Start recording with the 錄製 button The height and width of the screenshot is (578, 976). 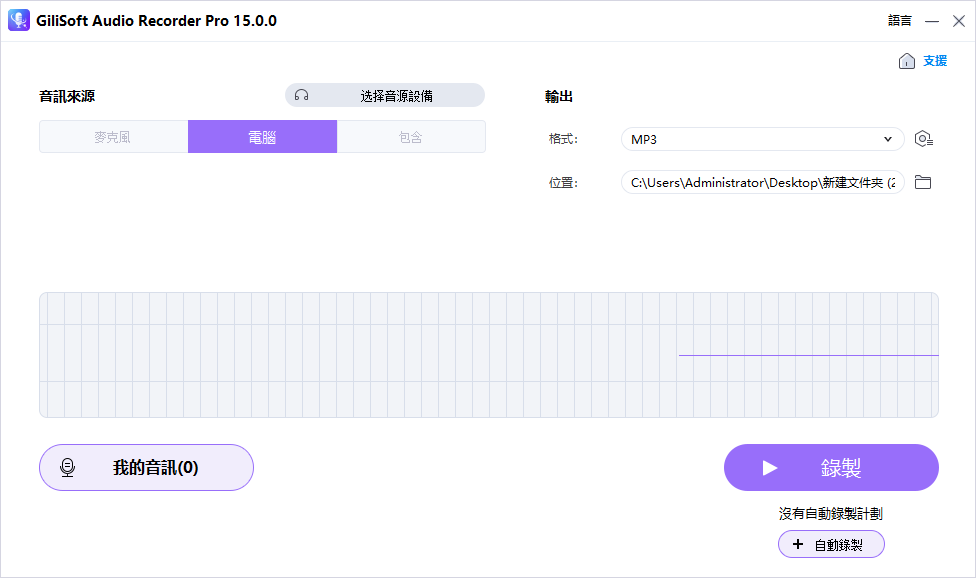[831, 467]
